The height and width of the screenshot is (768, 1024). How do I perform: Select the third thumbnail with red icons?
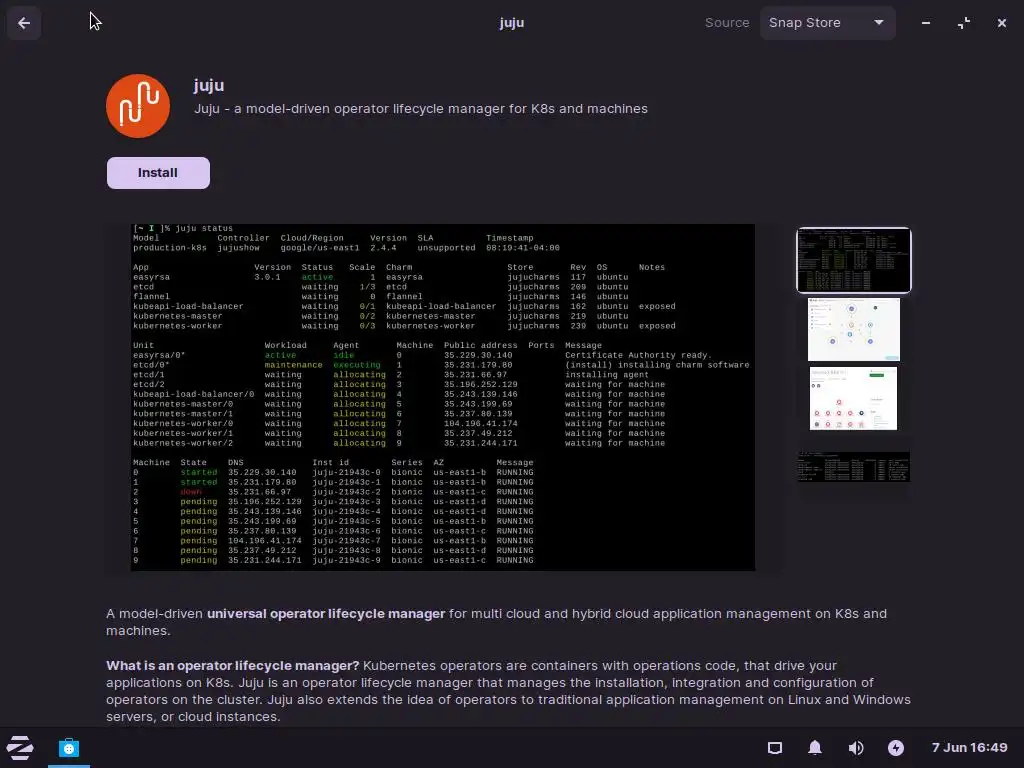click(854, 398)
